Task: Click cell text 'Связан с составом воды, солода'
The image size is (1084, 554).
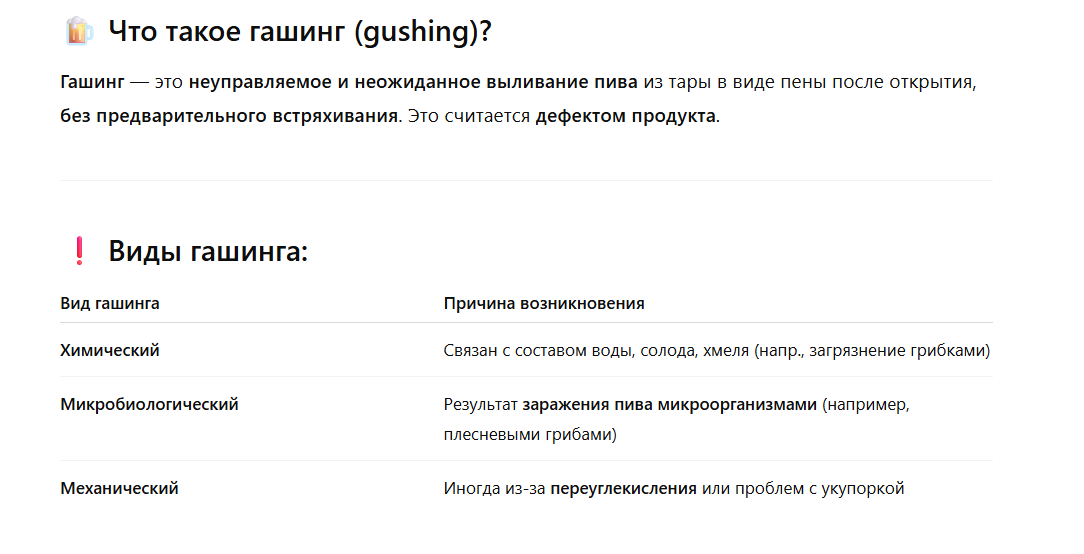Action: pyautogui.click(x=571, y=351)
